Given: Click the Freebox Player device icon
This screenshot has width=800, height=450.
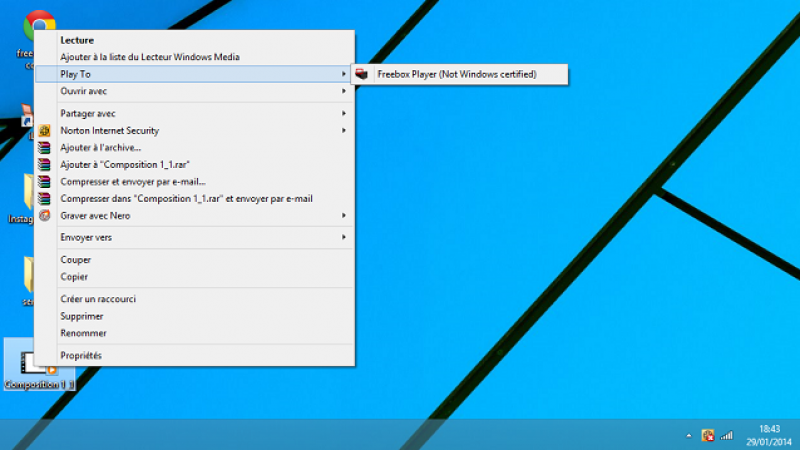Looking at the screenshot, I should tap(361, 74).
